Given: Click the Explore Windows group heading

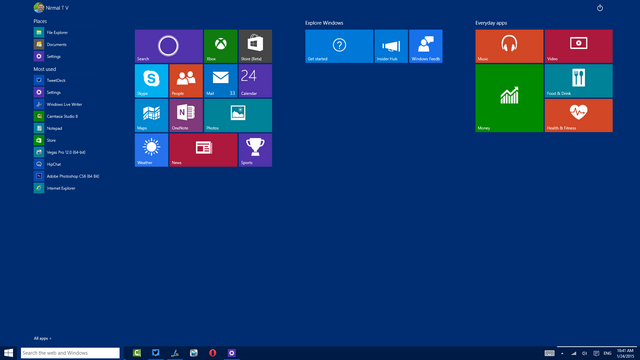Looking at the screenshot, I should click(324, 23).
